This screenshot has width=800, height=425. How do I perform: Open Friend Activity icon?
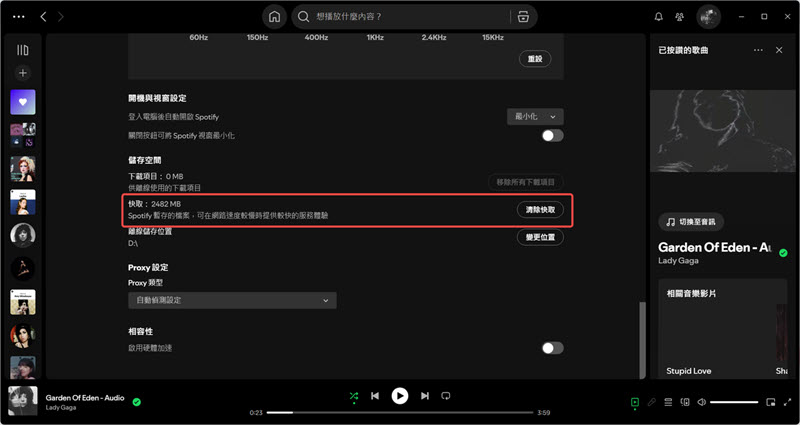point(679,17)
